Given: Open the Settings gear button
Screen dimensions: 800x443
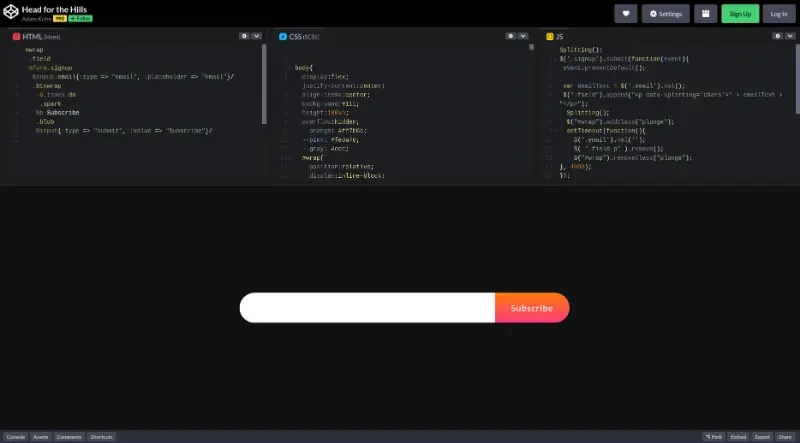Looking at the screenshot, I should 665,14.
